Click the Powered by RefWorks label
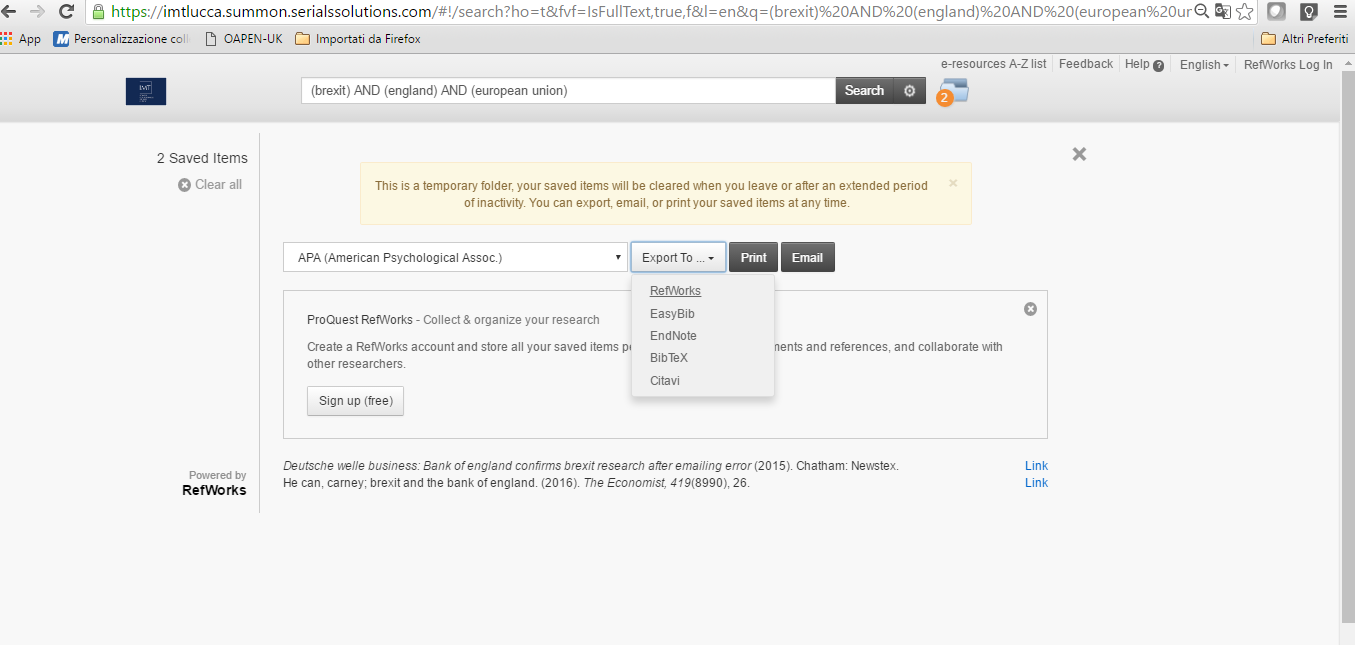The image size is (1355, 645). 214,483
